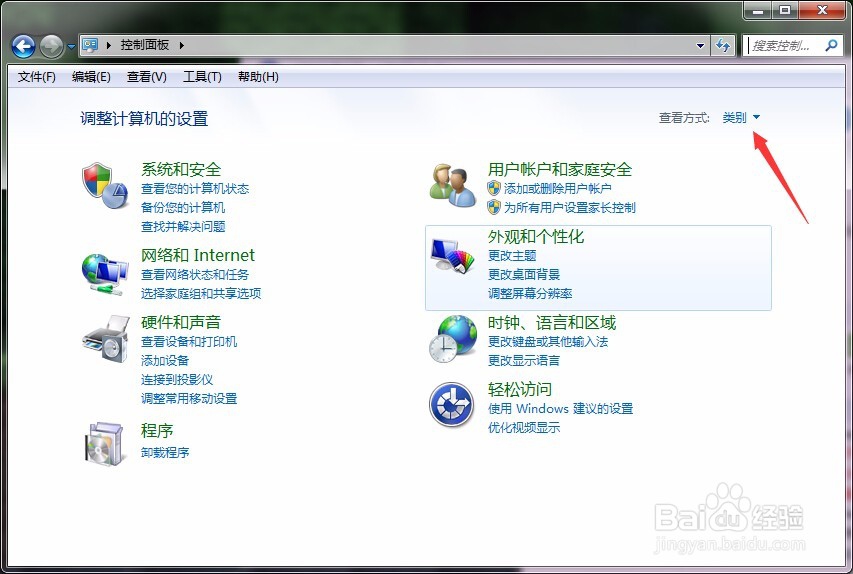Click the search magnifier icon

831,46
